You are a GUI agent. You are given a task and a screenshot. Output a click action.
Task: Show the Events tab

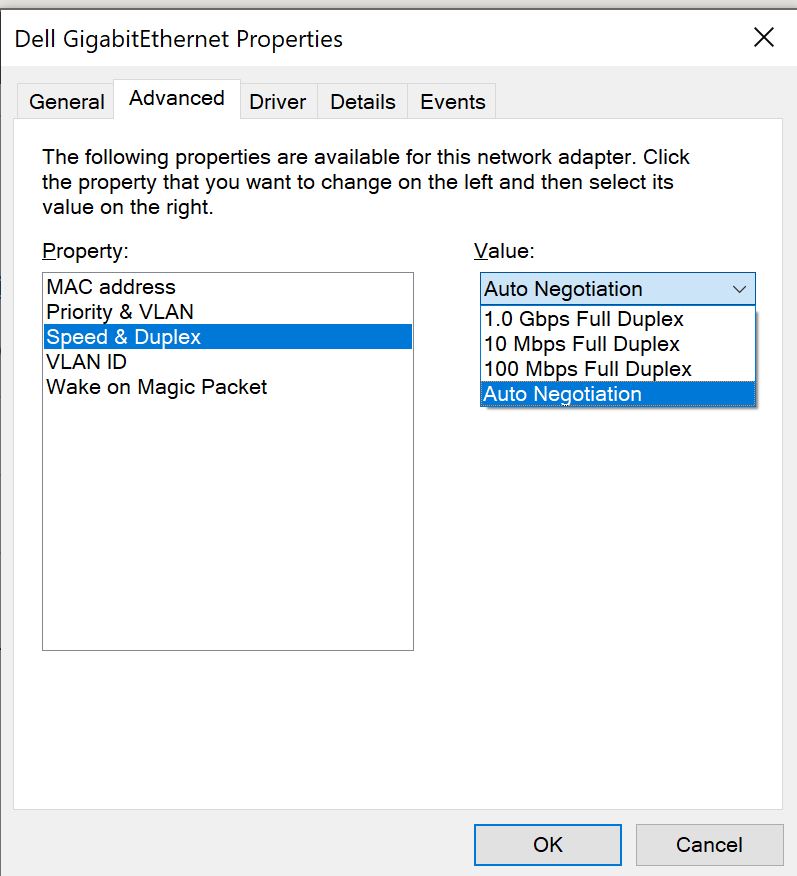click(x=452, y=102)
